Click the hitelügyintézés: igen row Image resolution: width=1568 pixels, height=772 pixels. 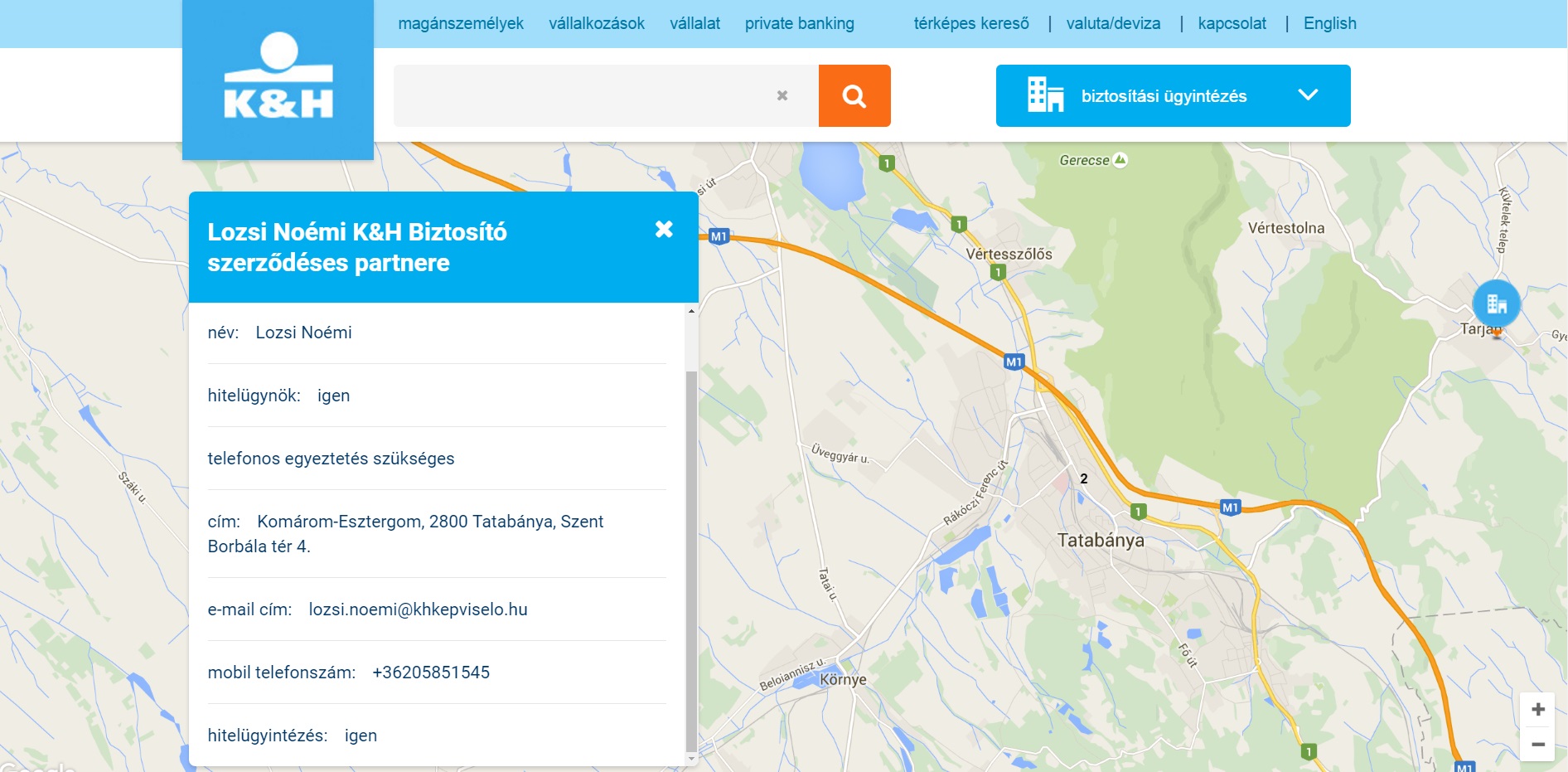(x=437, y=736)
